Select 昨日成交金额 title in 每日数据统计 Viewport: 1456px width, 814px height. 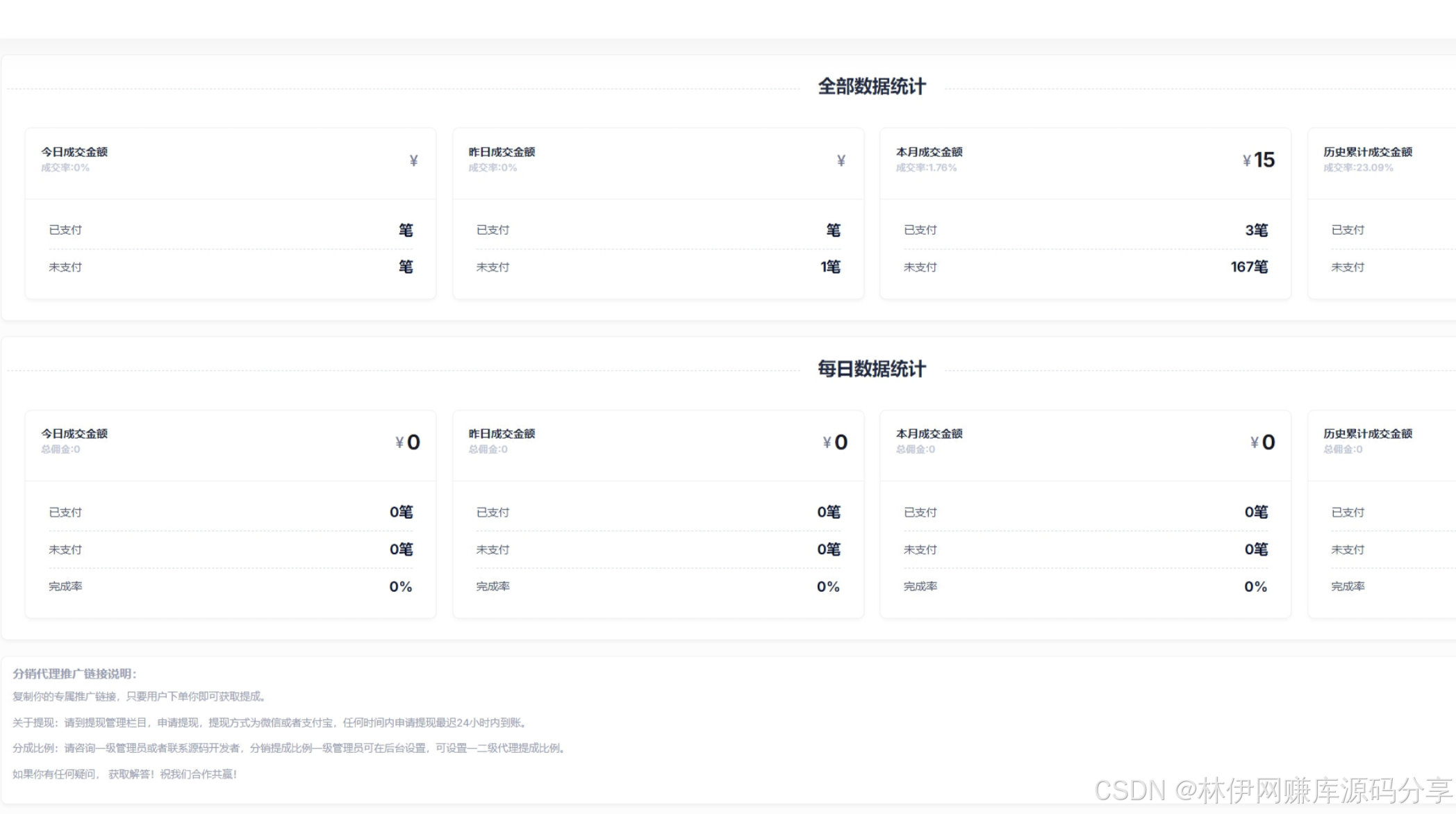coord(502,433)
